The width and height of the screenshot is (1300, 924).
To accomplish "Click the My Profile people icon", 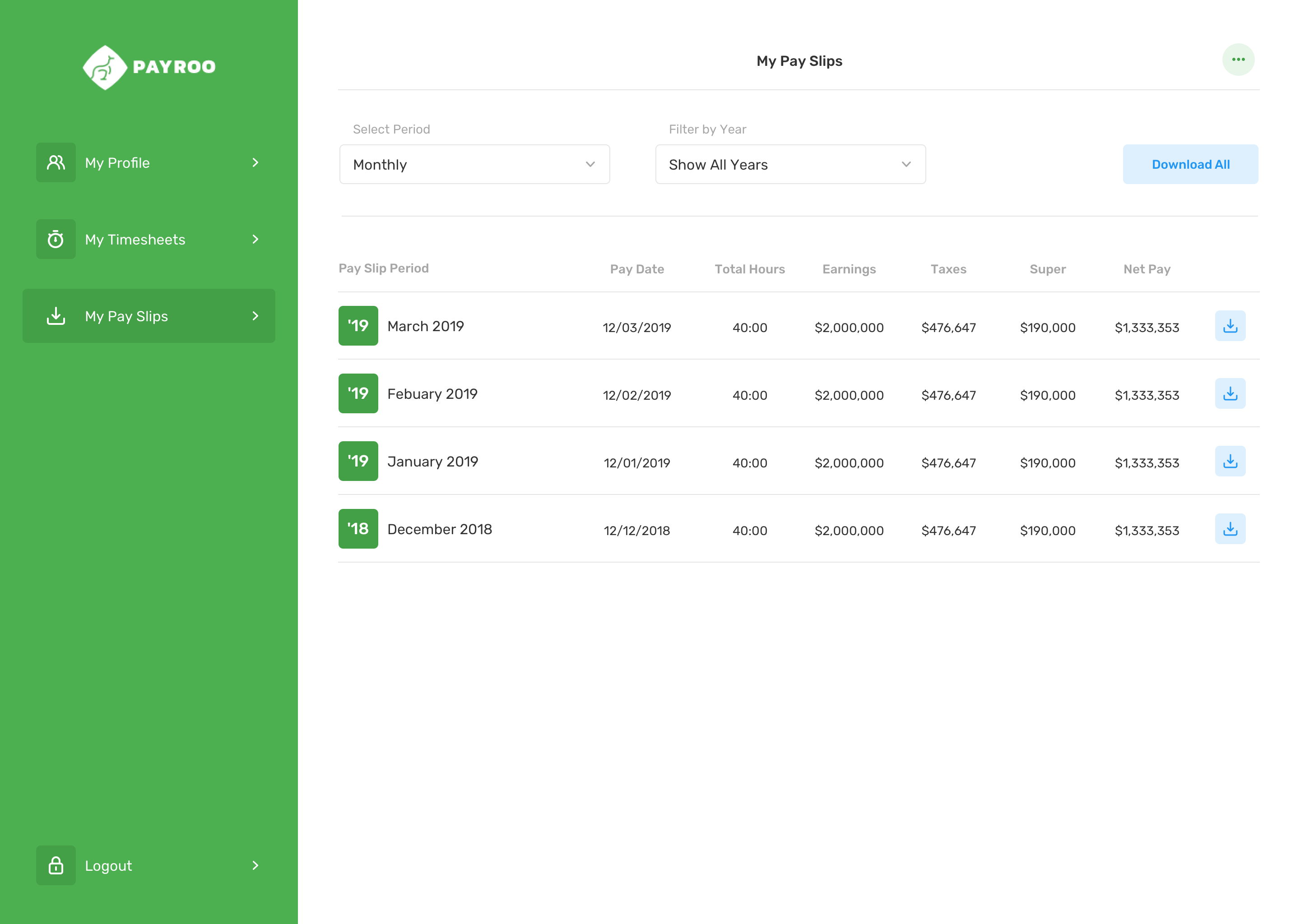I will click(56, 163).
